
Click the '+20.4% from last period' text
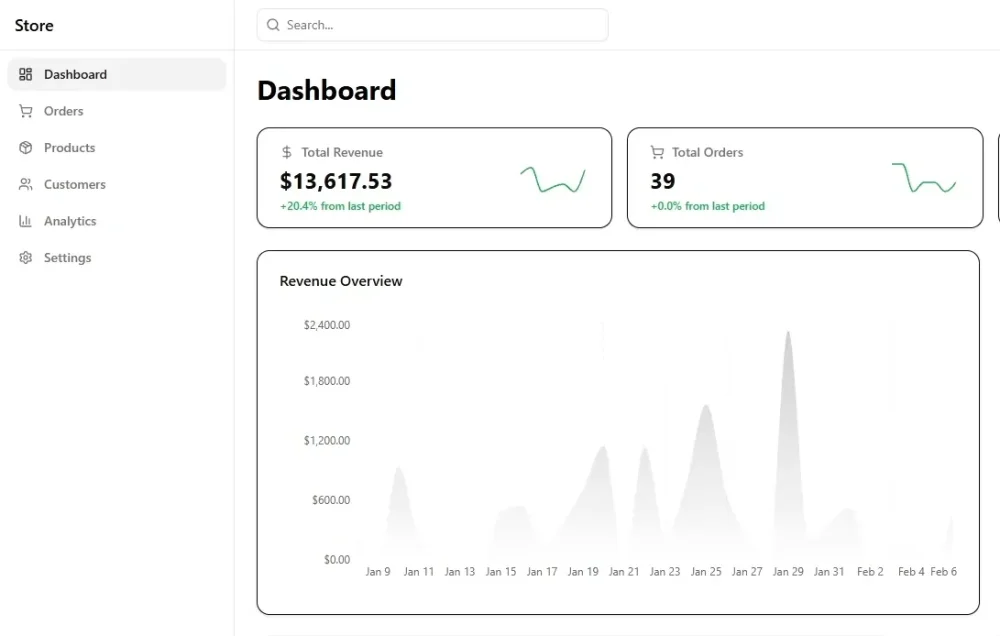tap(341, 206)
